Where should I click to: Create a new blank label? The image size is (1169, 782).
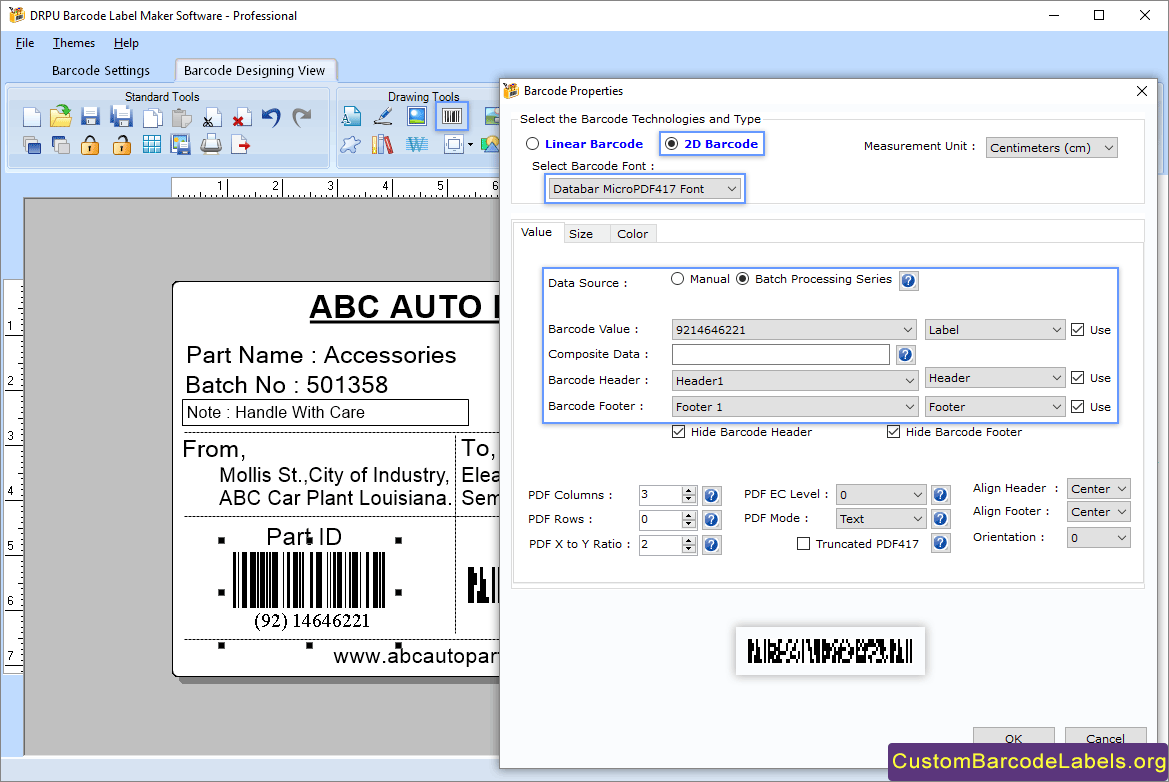(x=31, y=117)
